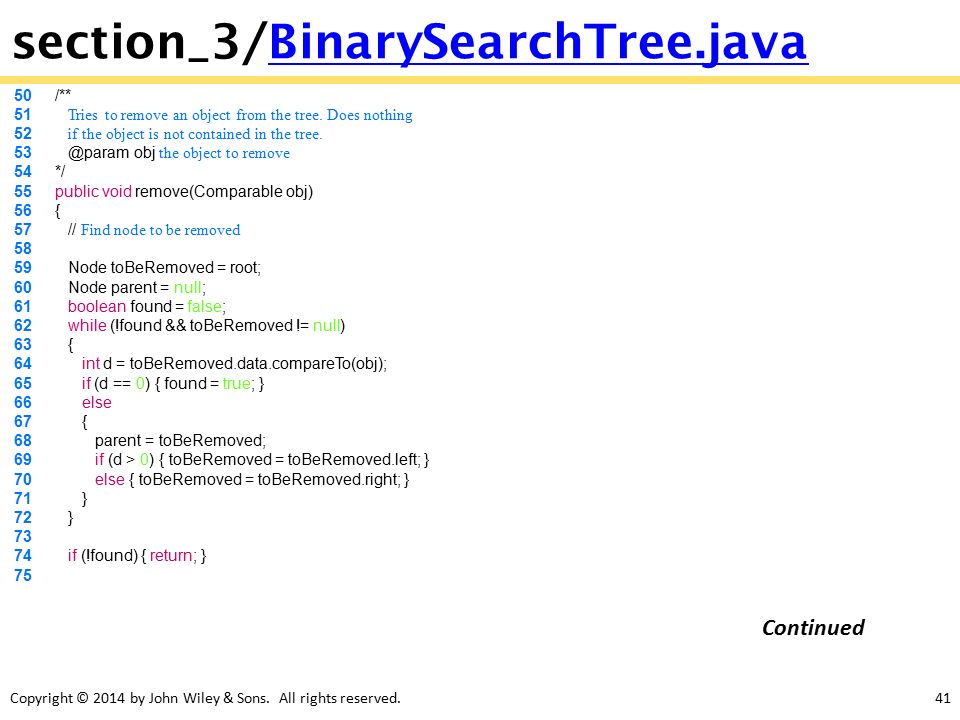960x720 pixels.
Task: Click the 'else' keyword on line 66
Action: (x=97, y=403)
